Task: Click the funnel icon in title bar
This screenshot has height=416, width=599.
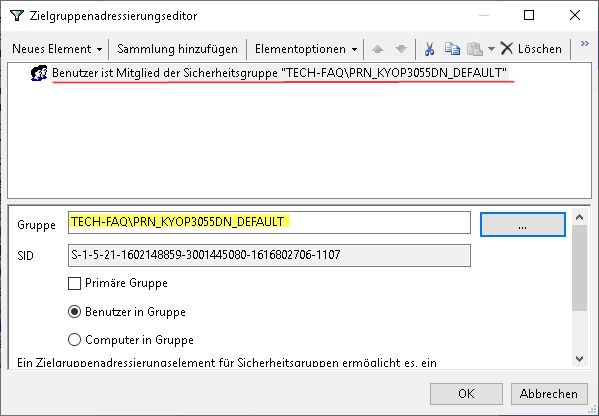Action: (x=17, y=16)
